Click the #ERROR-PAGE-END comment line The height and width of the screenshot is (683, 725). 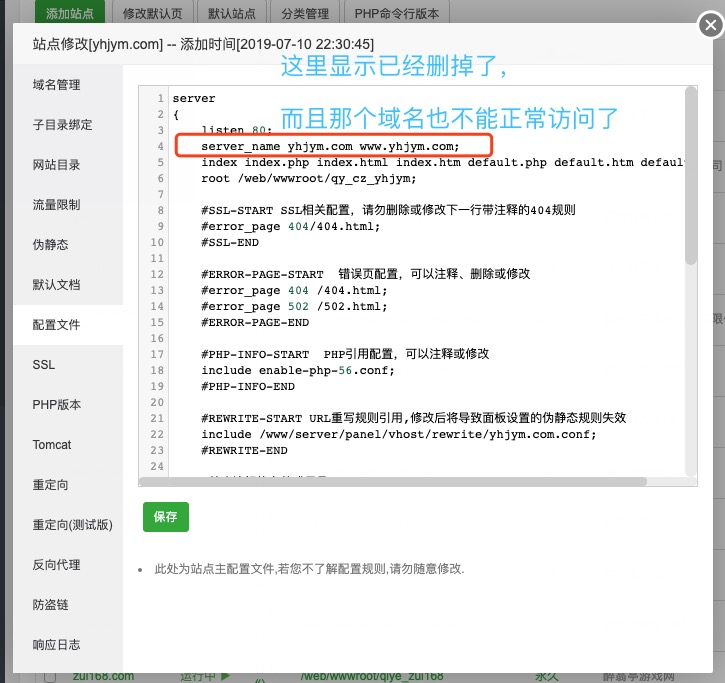255,322
